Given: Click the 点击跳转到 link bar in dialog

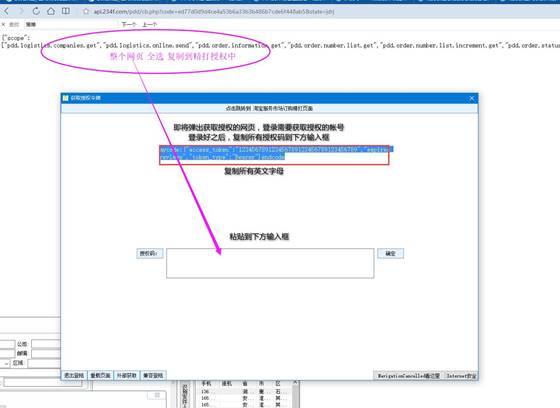Looking at the screenshot, I should point(270,108).
